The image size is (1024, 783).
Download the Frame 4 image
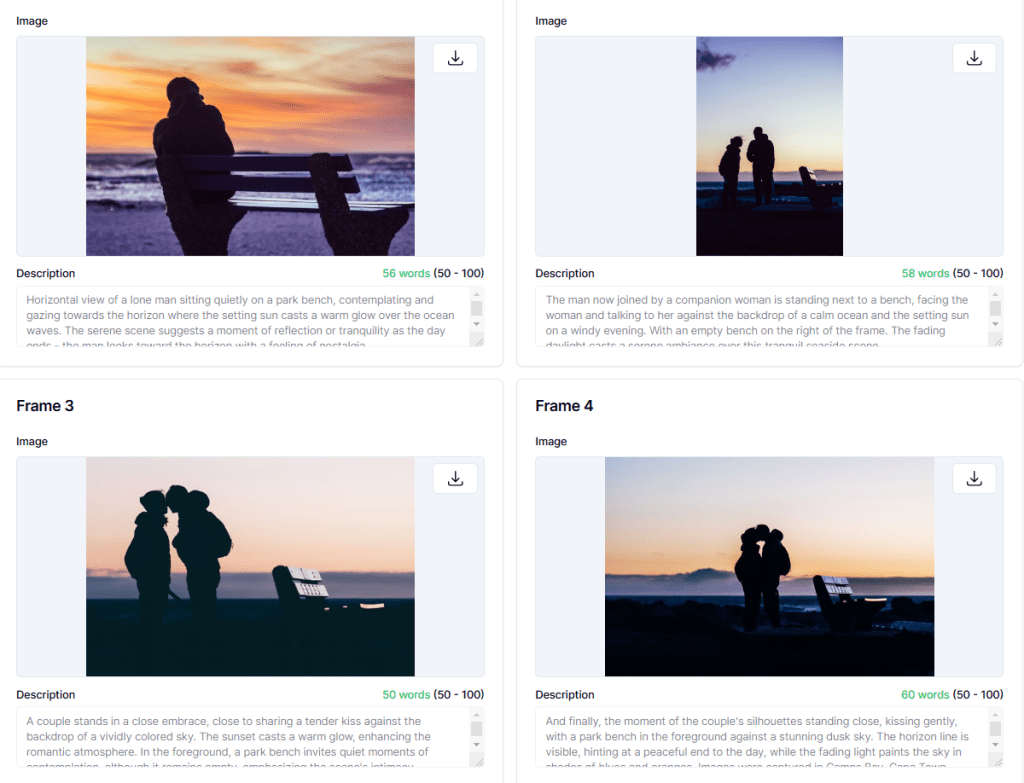974,478
